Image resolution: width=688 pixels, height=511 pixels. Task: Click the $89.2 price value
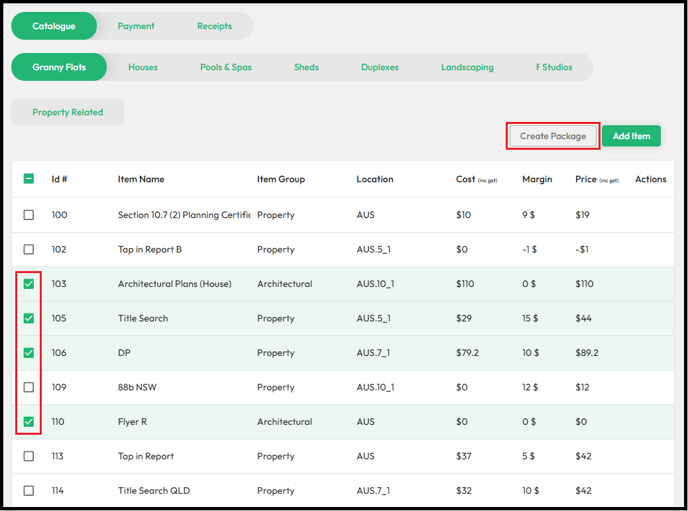tap(587, 353)
